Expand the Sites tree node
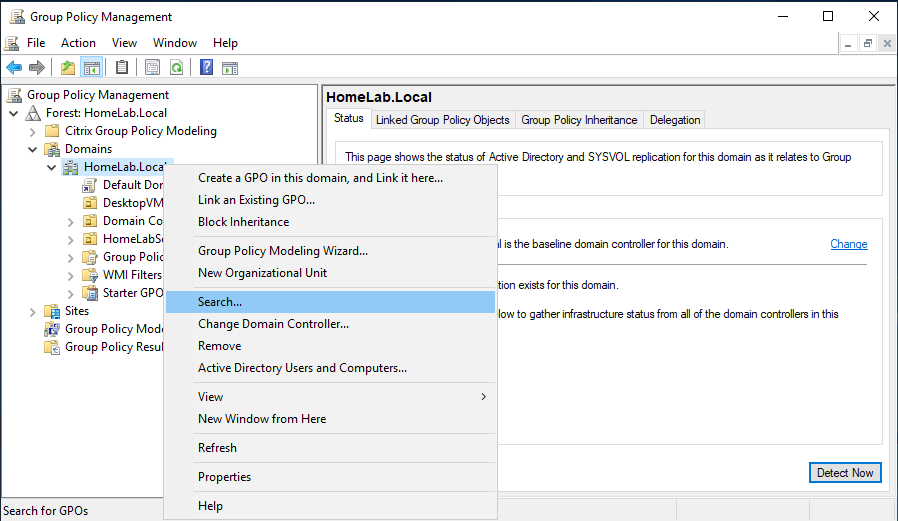Viewport: 898px width, 521px height. click(33, 312)
